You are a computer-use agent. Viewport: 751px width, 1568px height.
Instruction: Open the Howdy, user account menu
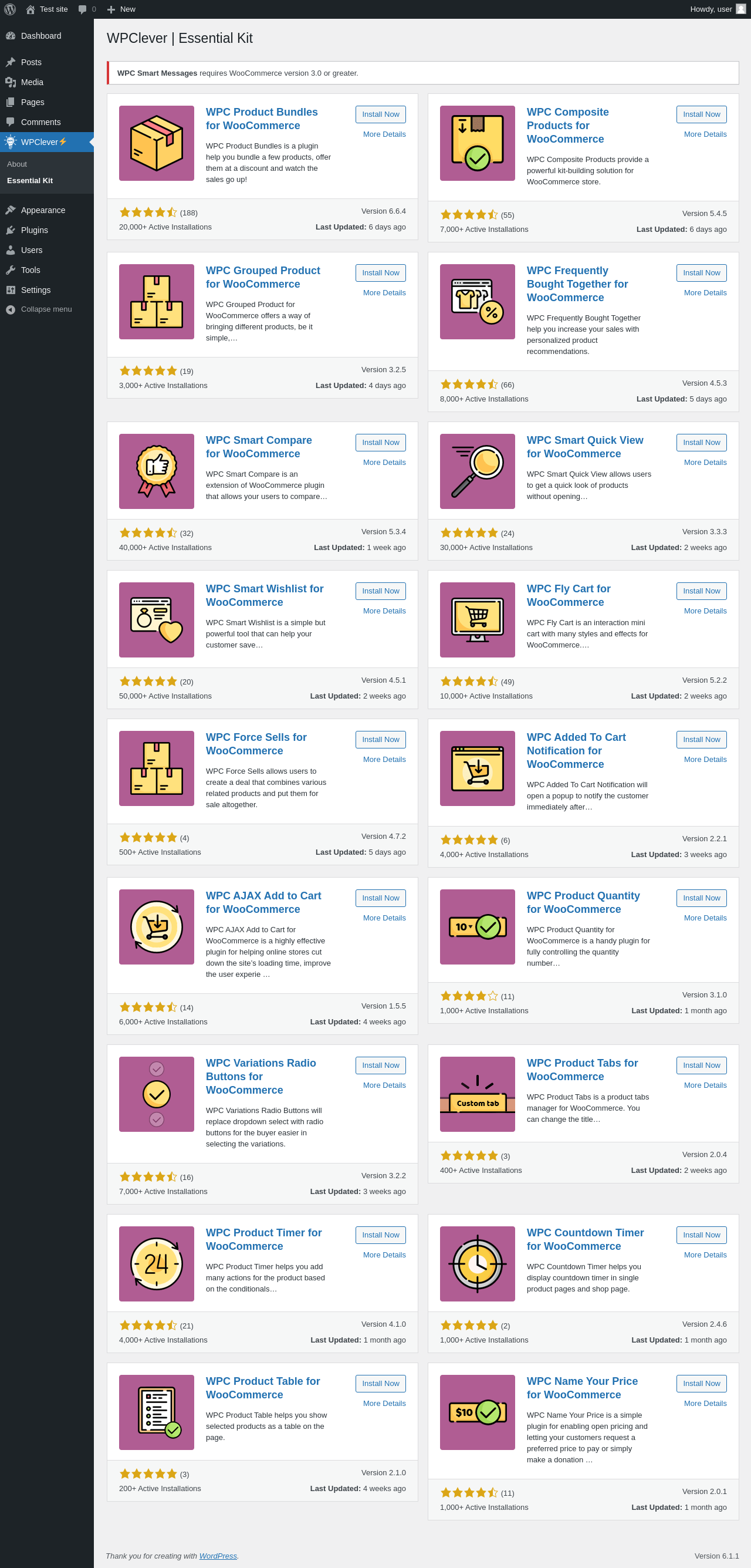point(711,9)
